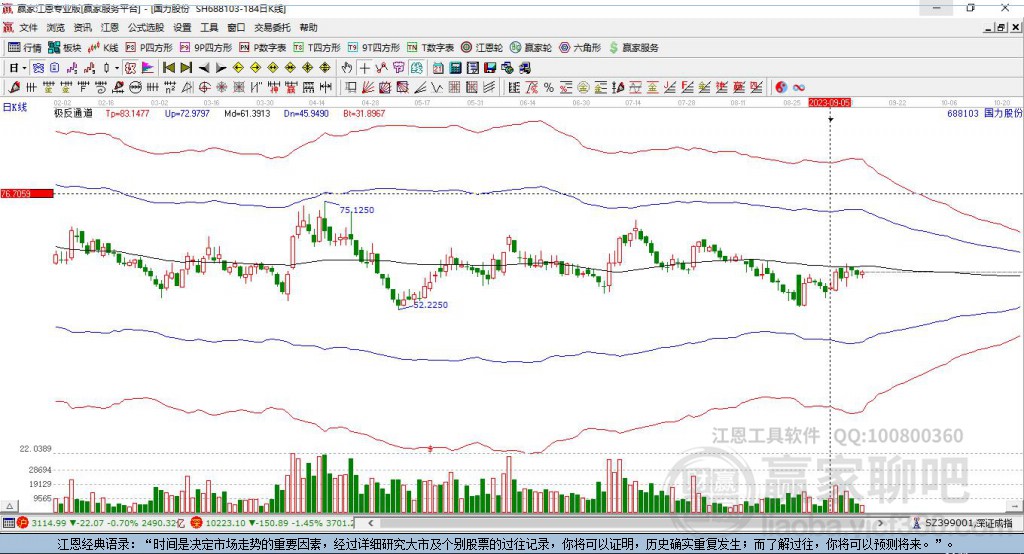Toggle the crosshair cursor tool
This screenshot has width=1024, height=554.
click(364, 68)
